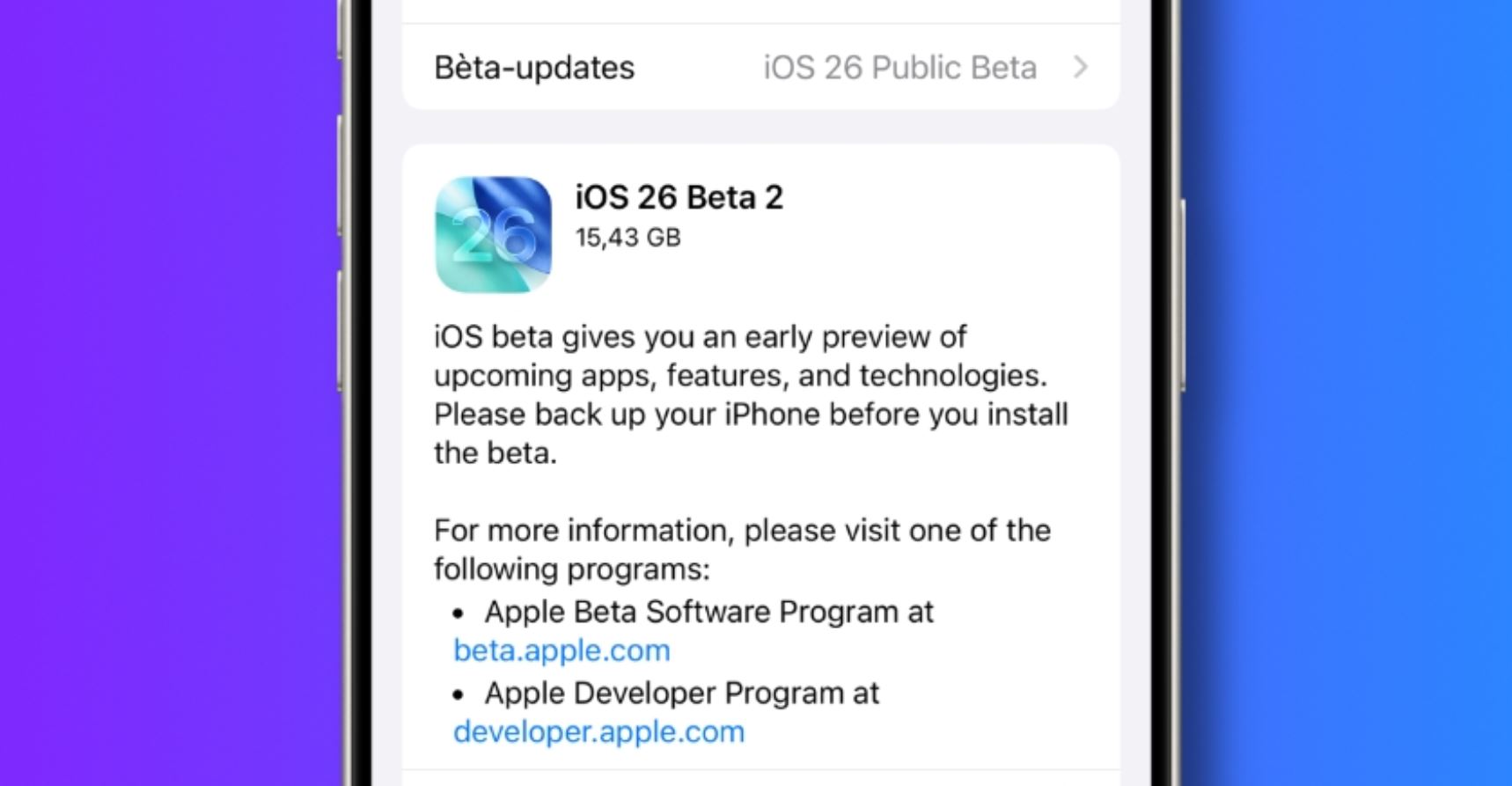
Task: Open the iOS 26 Public Beta selection
Action: click(x=899, y=67)
